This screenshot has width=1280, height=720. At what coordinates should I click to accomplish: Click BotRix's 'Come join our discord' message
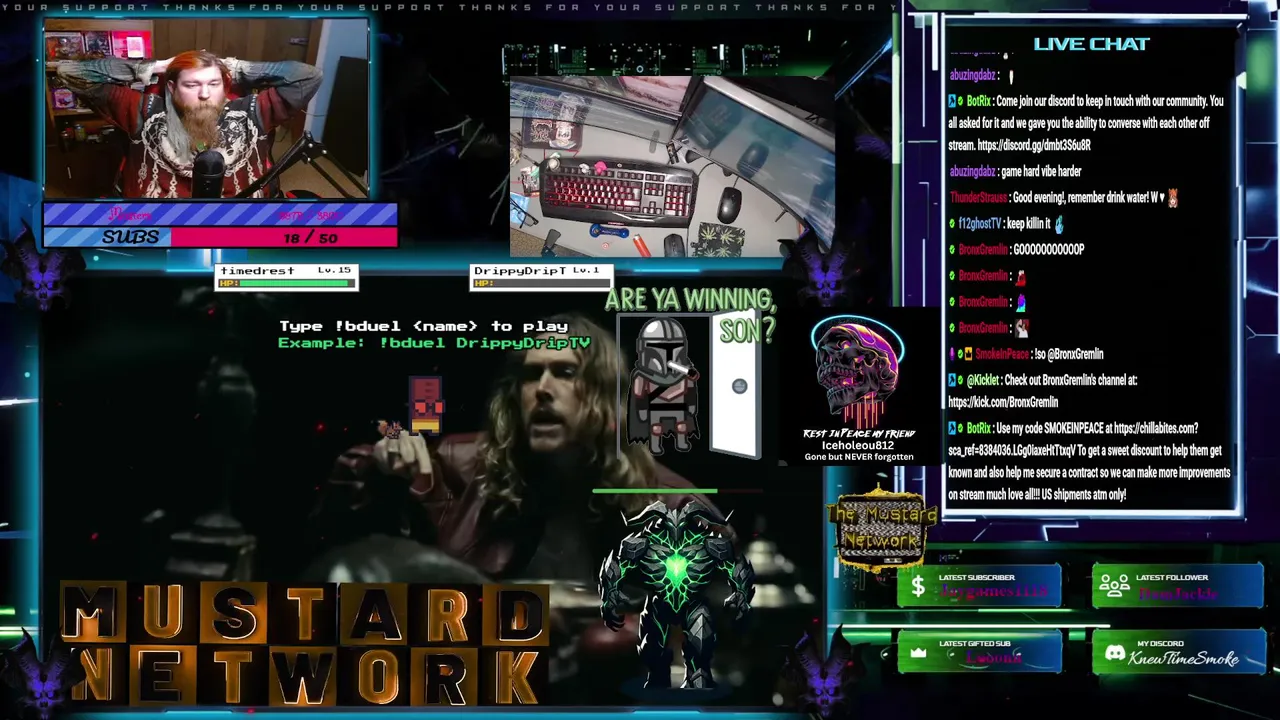(x=1088, y=123)
